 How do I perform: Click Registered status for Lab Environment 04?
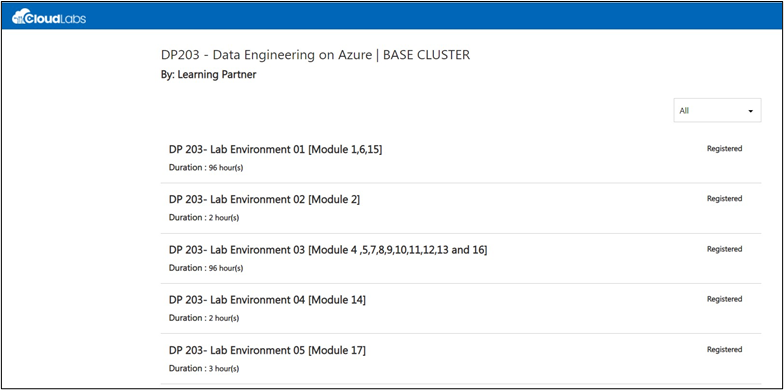click(724, 299)
